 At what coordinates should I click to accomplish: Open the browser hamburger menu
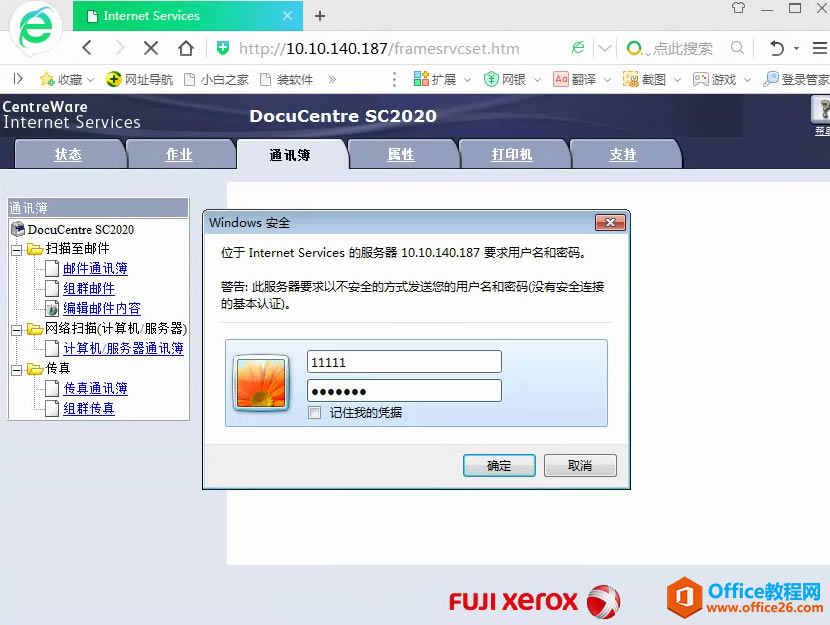[820, 48]
